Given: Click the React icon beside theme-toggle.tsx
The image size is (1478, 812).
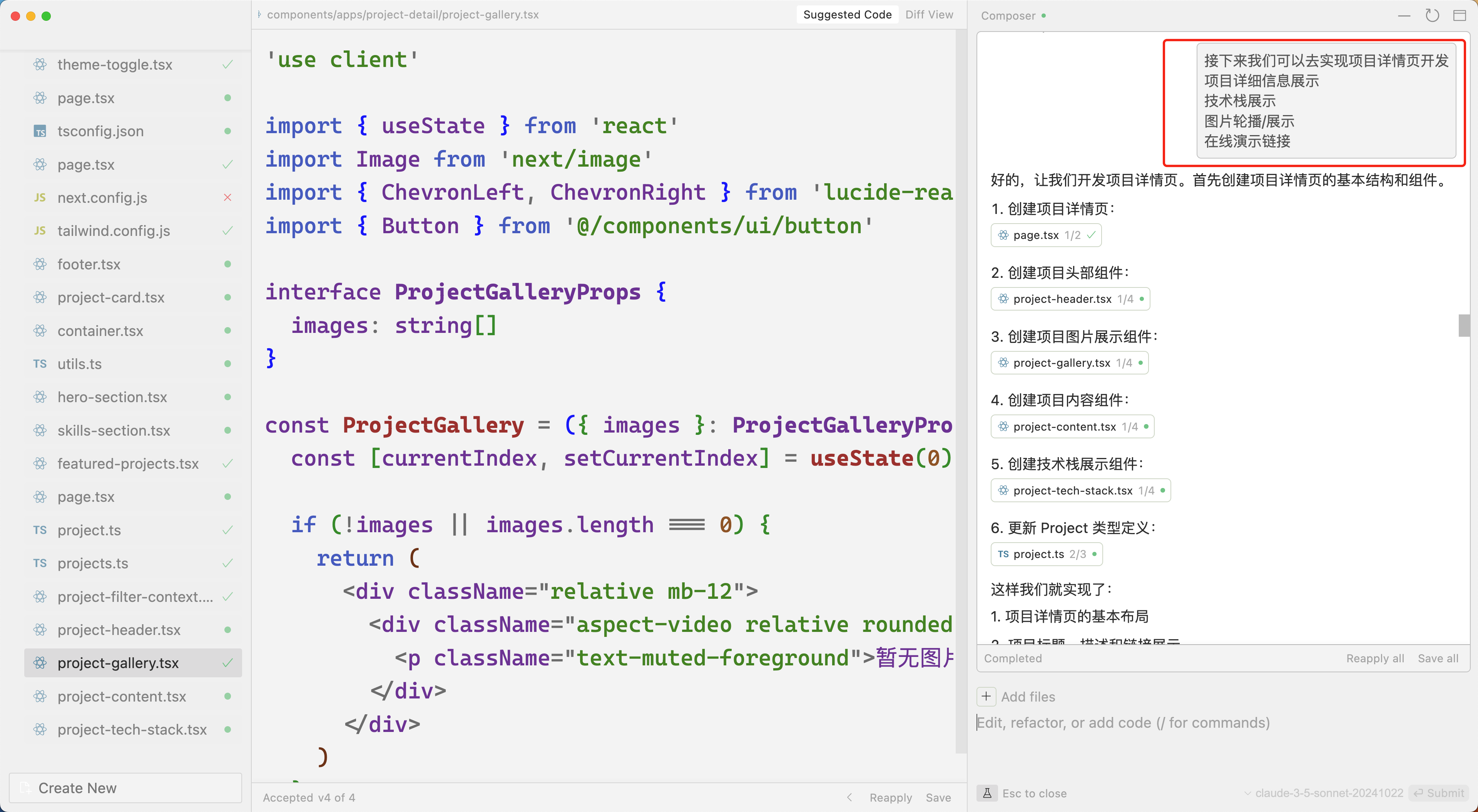Looking at the screenshot, I should 40,64.
